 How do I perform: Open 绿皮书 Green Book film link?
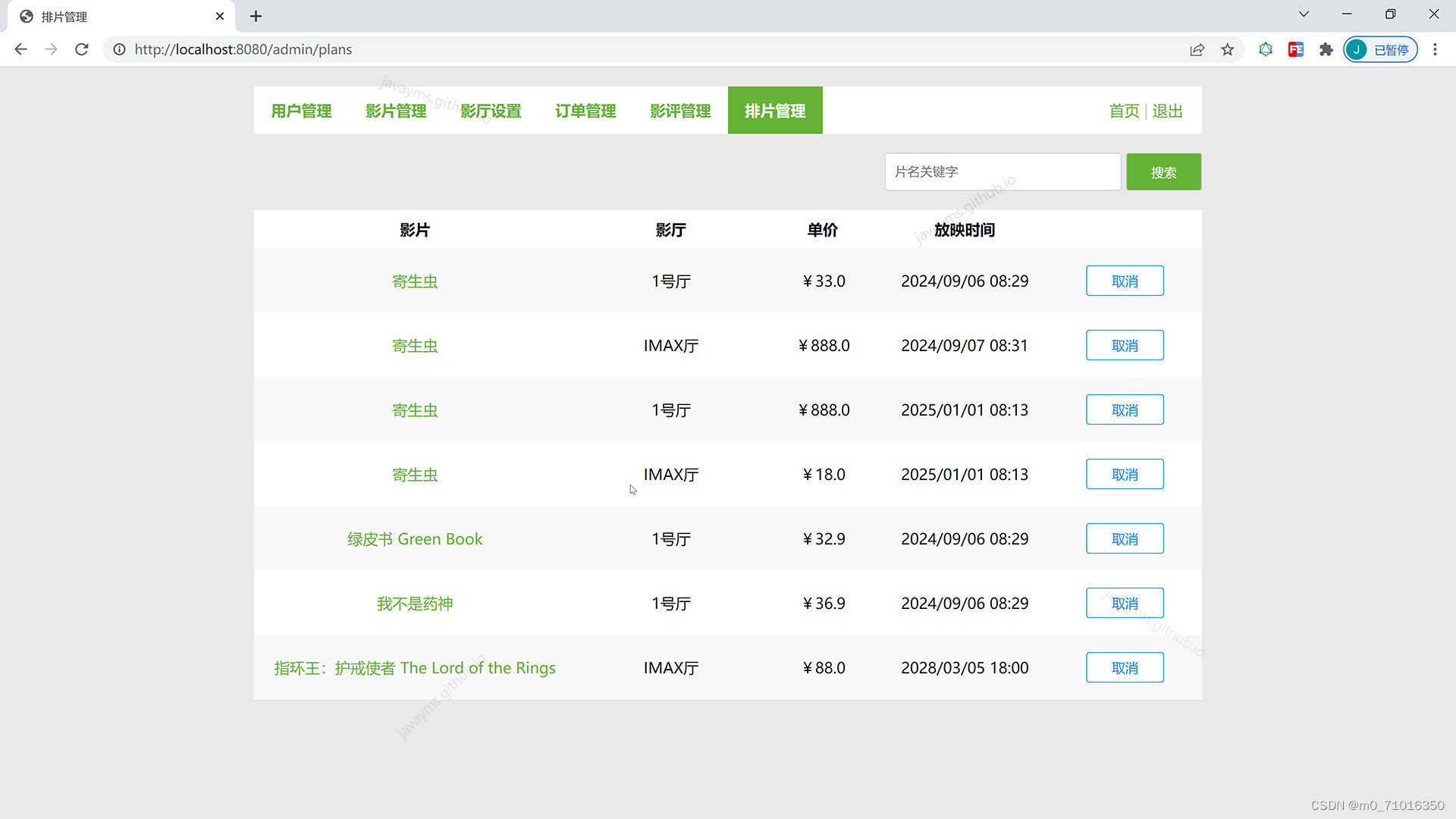click(x=415, y=539)
